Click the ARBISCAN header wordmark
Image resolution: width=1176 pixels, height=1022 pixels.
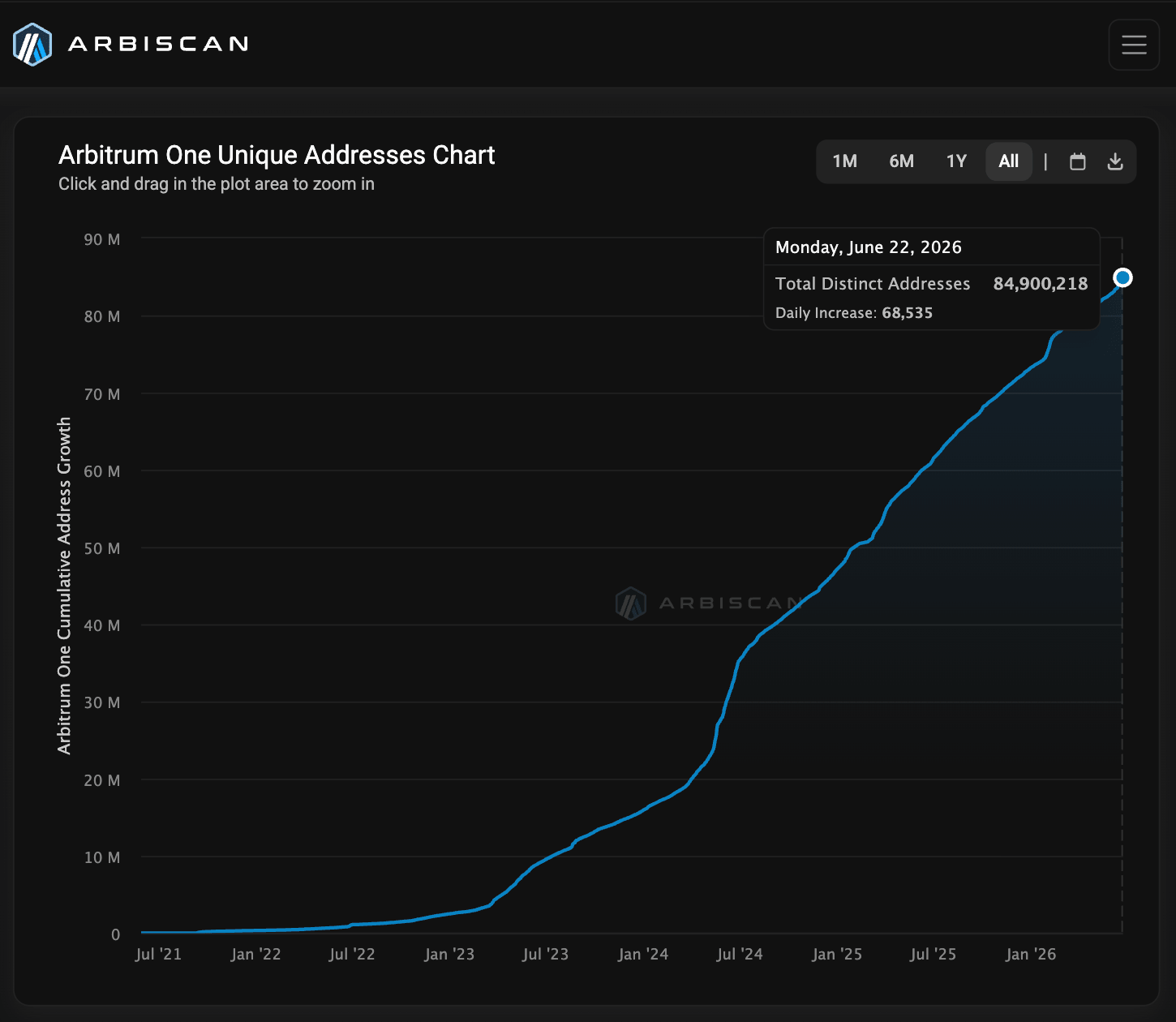(x=158, y=45)
